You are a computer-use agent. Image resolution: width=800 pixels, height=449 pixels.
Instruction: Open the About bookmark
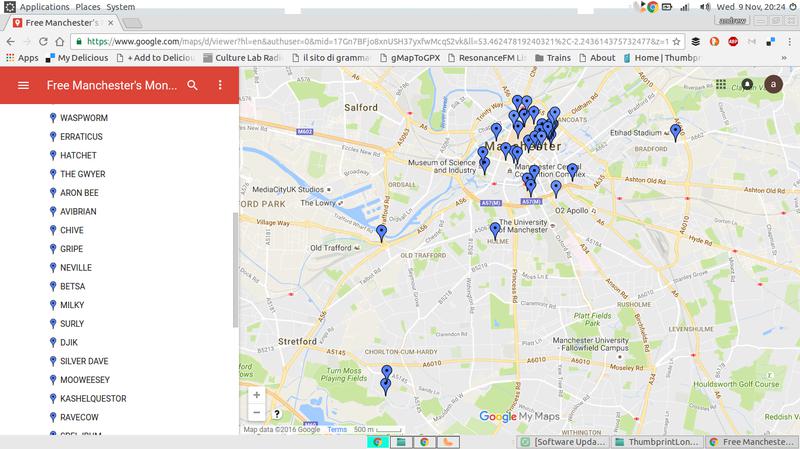tap(597, 58)
